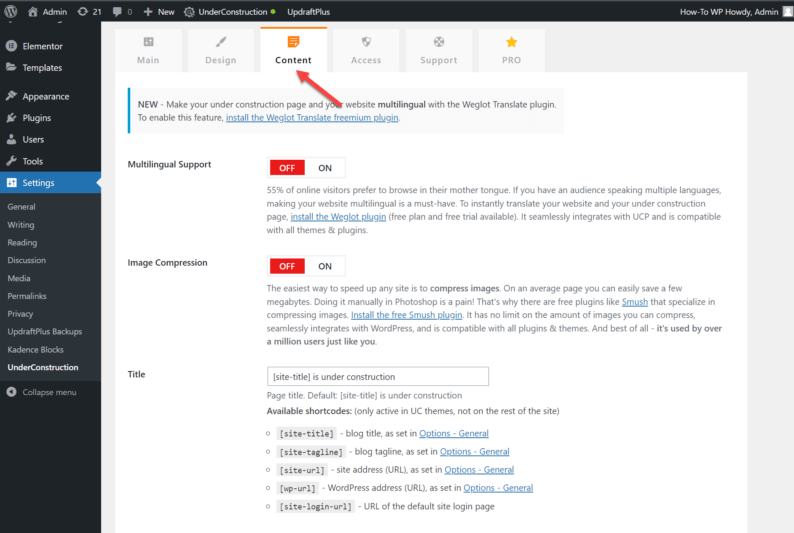Screen dimensions: 794x533
Task: Click the Smush link
Action: click(634, 302)
